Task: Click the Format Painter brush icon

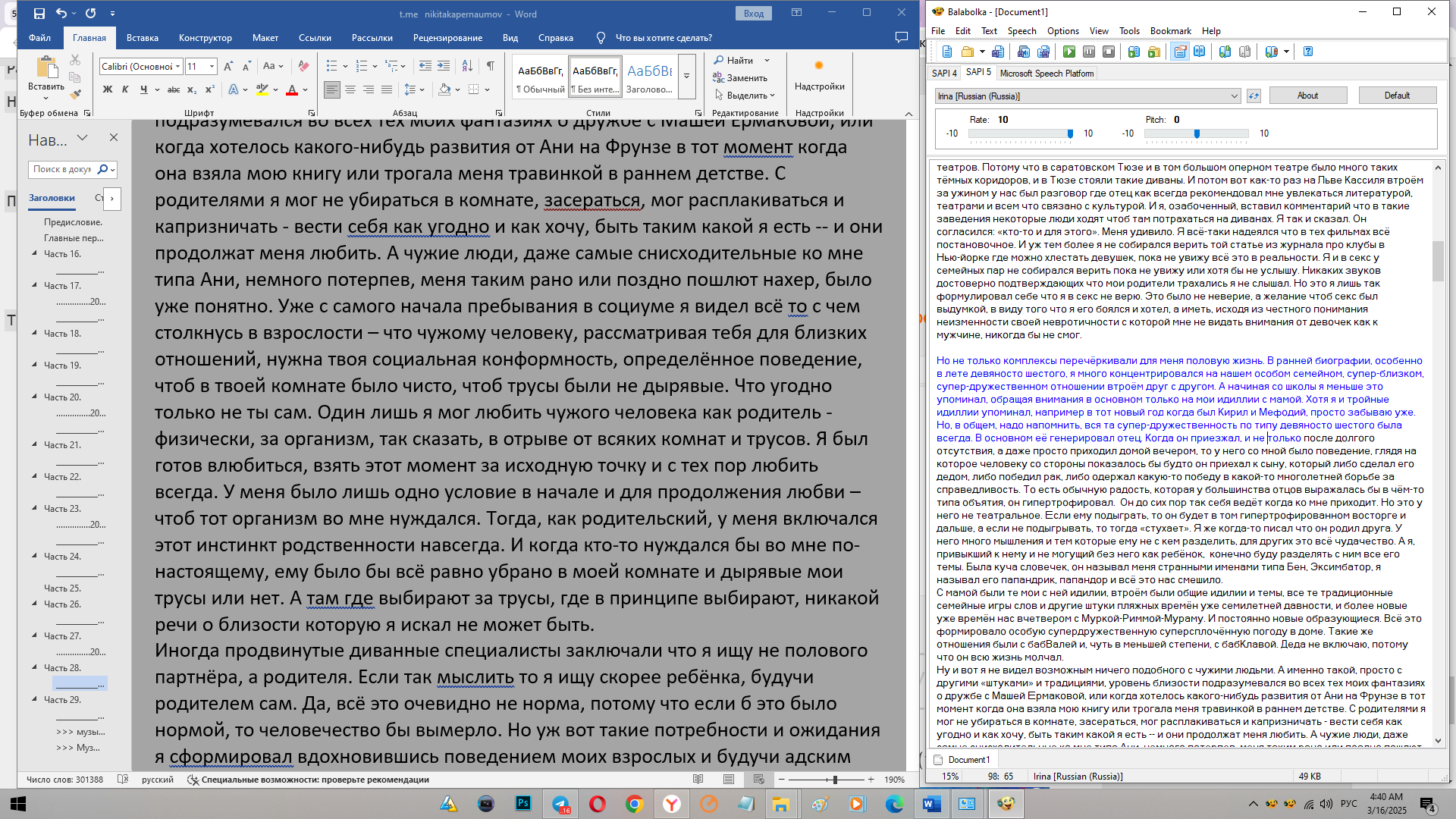Action: pos(74,95)
